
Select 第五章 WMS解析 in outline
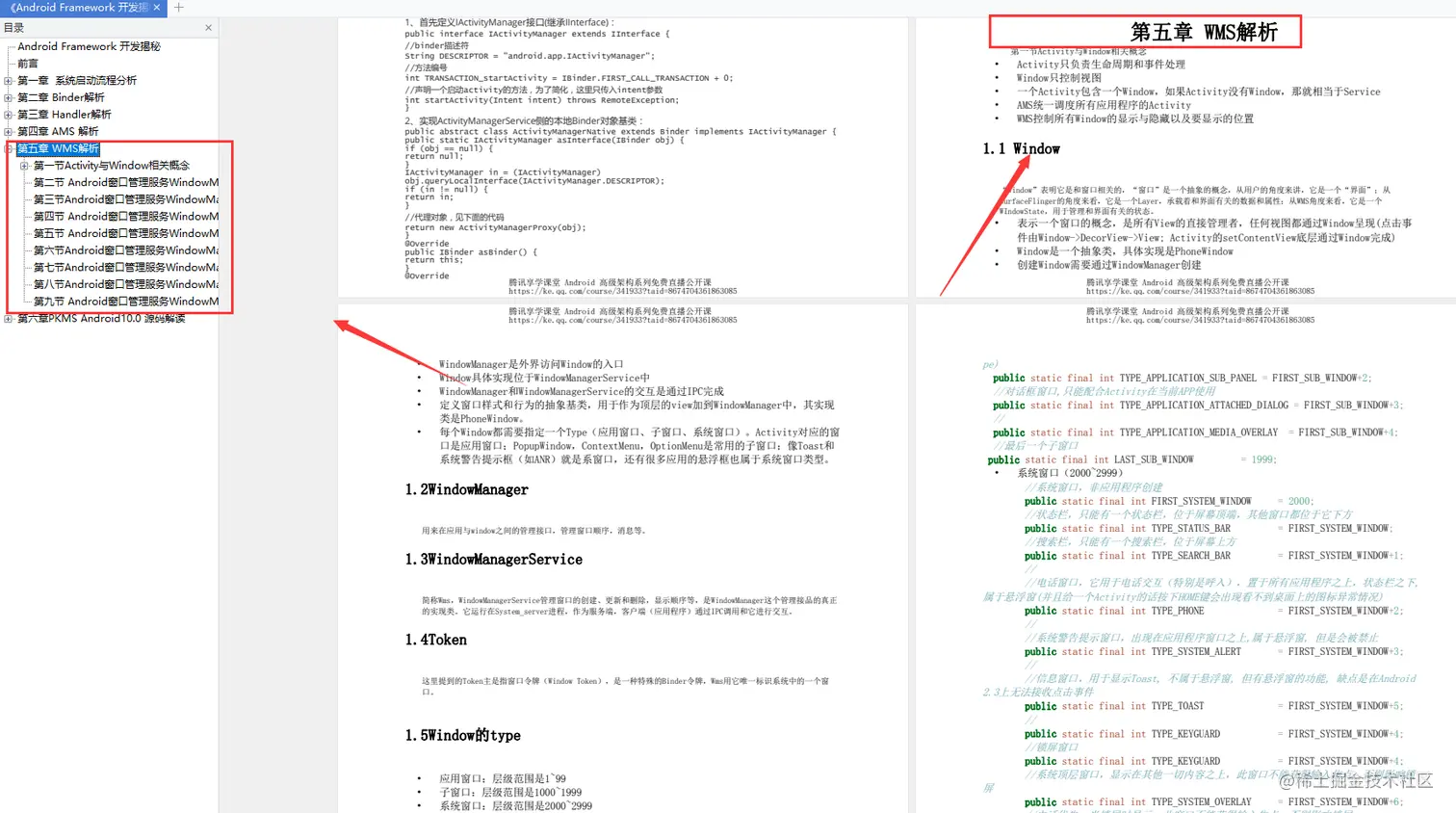(58, 148)
